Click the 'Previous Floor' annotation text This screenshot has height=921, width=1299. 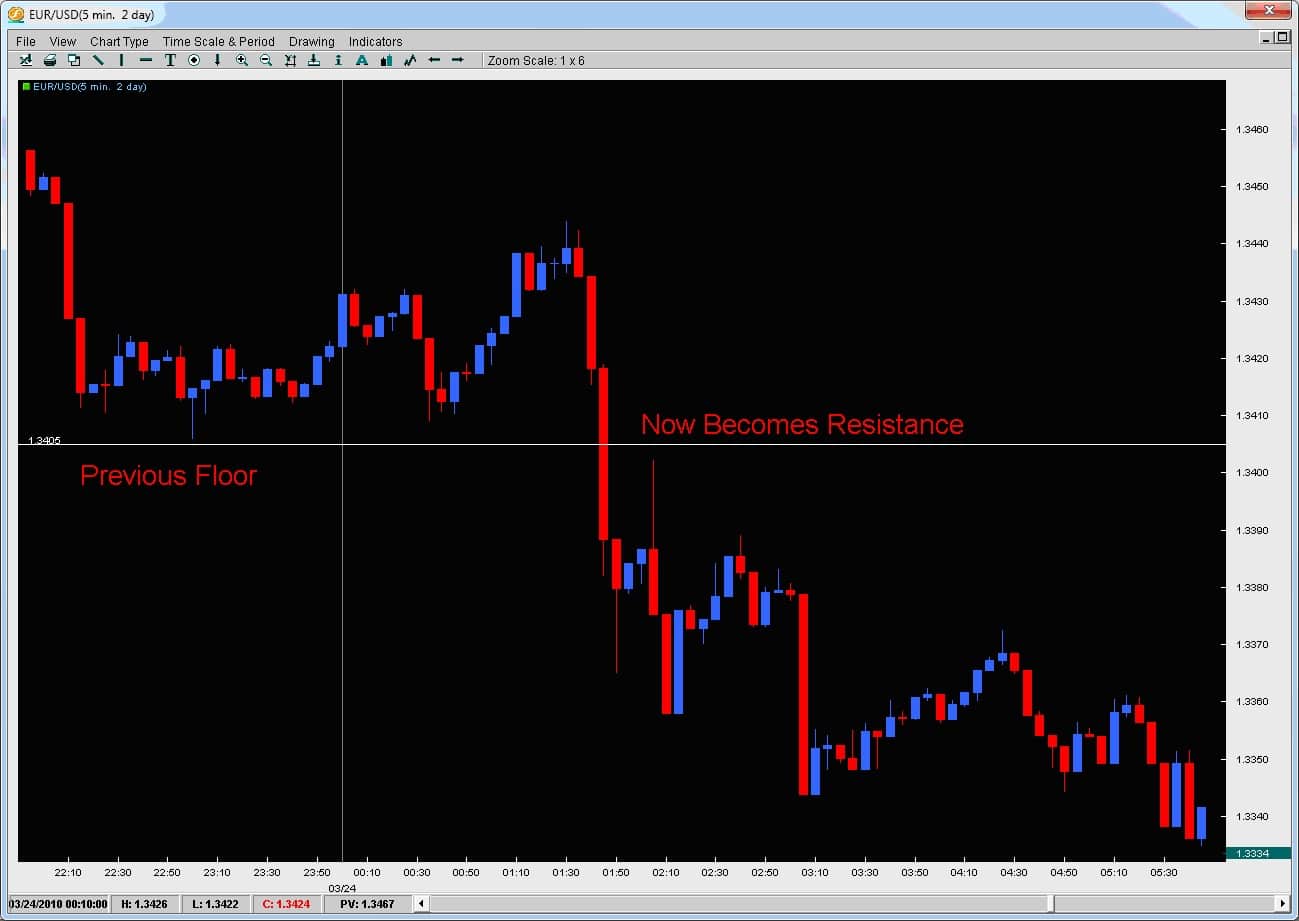[x=168, y=475]
